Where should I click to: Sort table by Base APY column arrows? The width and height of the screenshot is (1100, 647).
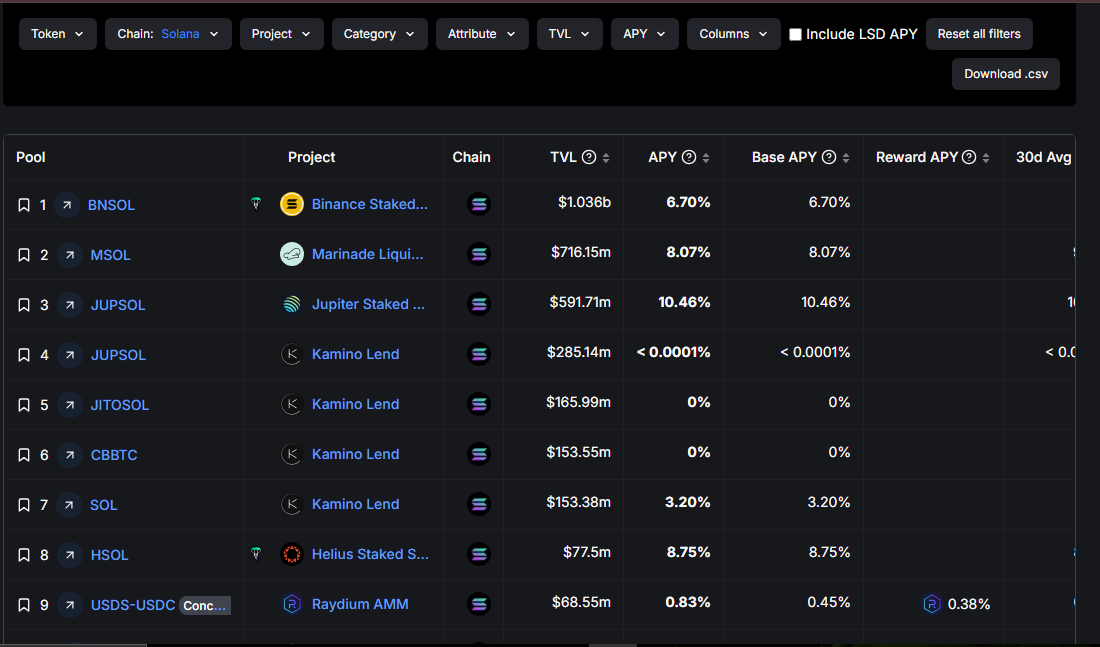click(845, 158)
